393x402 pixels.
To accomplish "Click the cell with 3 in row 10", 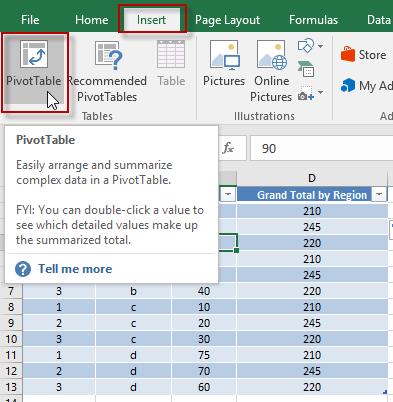I will (59, 339).
